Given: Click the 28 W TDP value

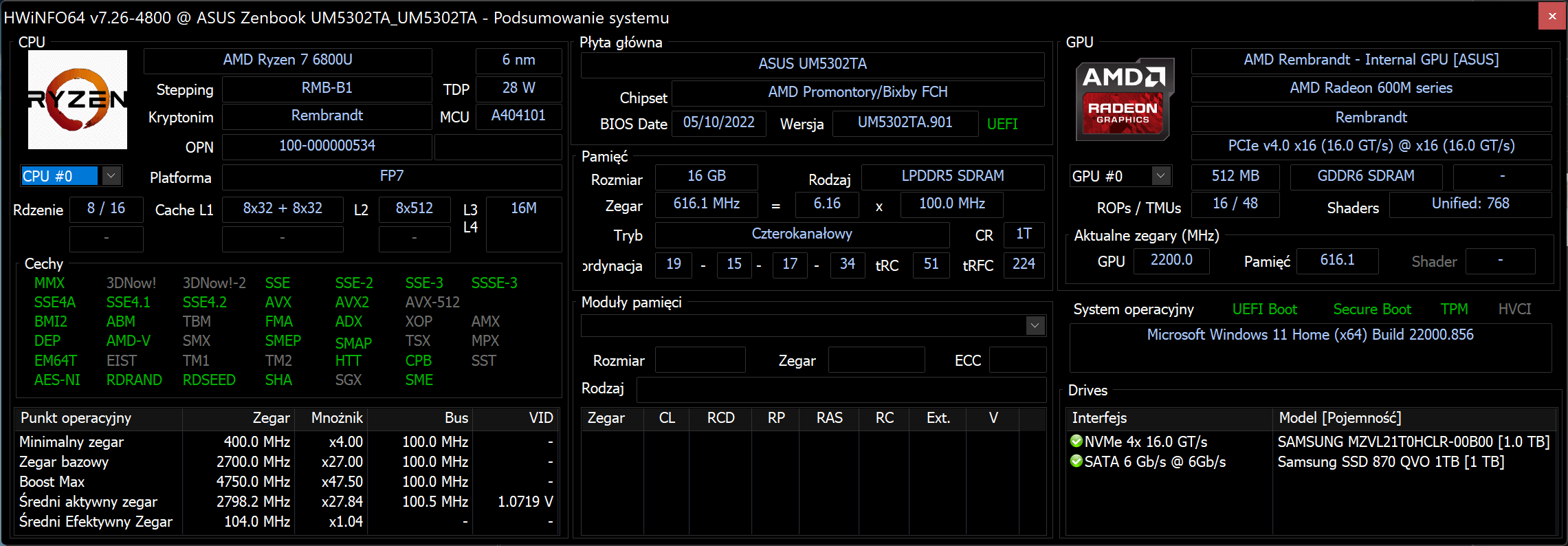Looking at the screenshot, I should pyautogui.click(x=518, y=88).
